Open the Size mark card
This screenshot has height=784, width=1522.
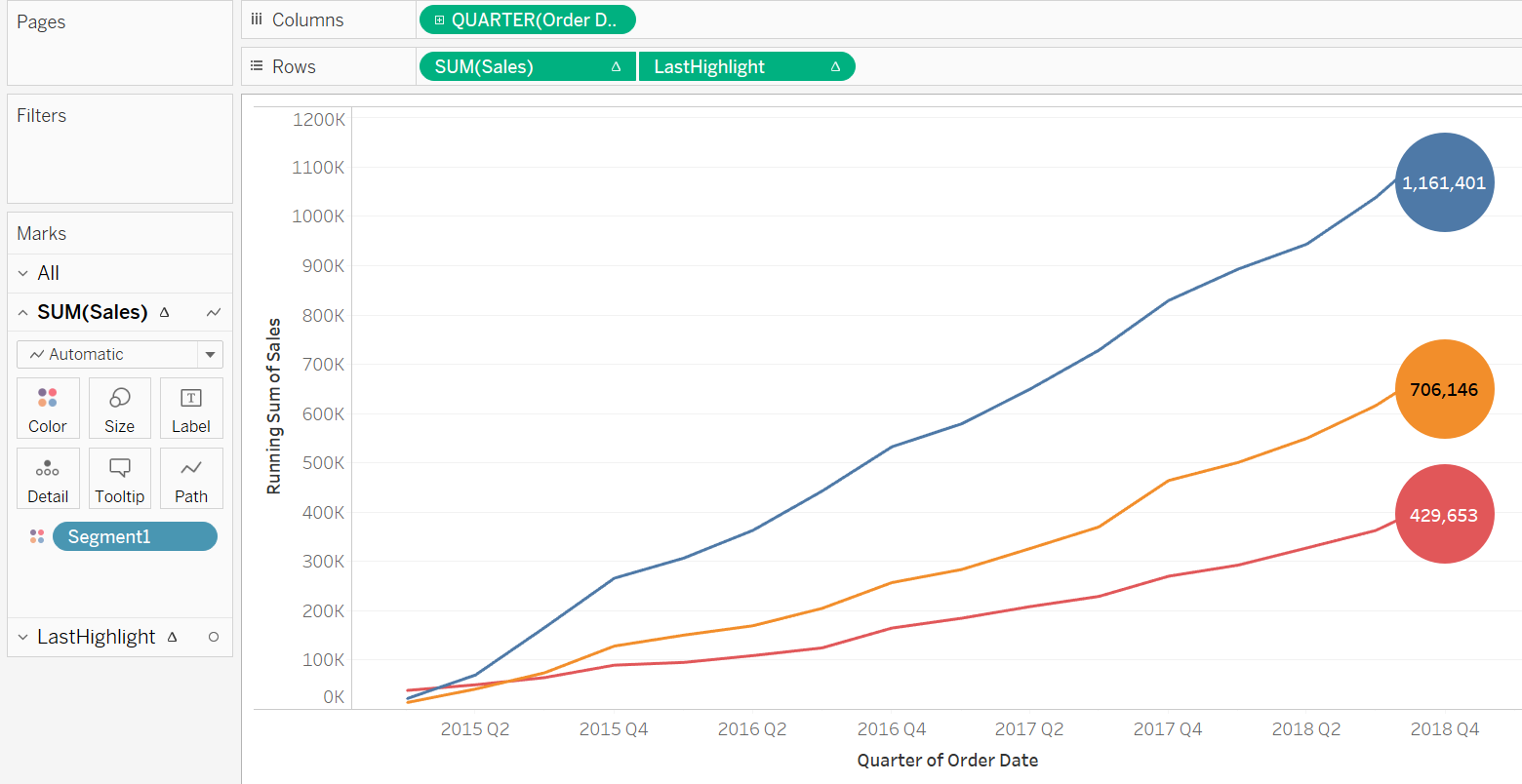[120, 409]
